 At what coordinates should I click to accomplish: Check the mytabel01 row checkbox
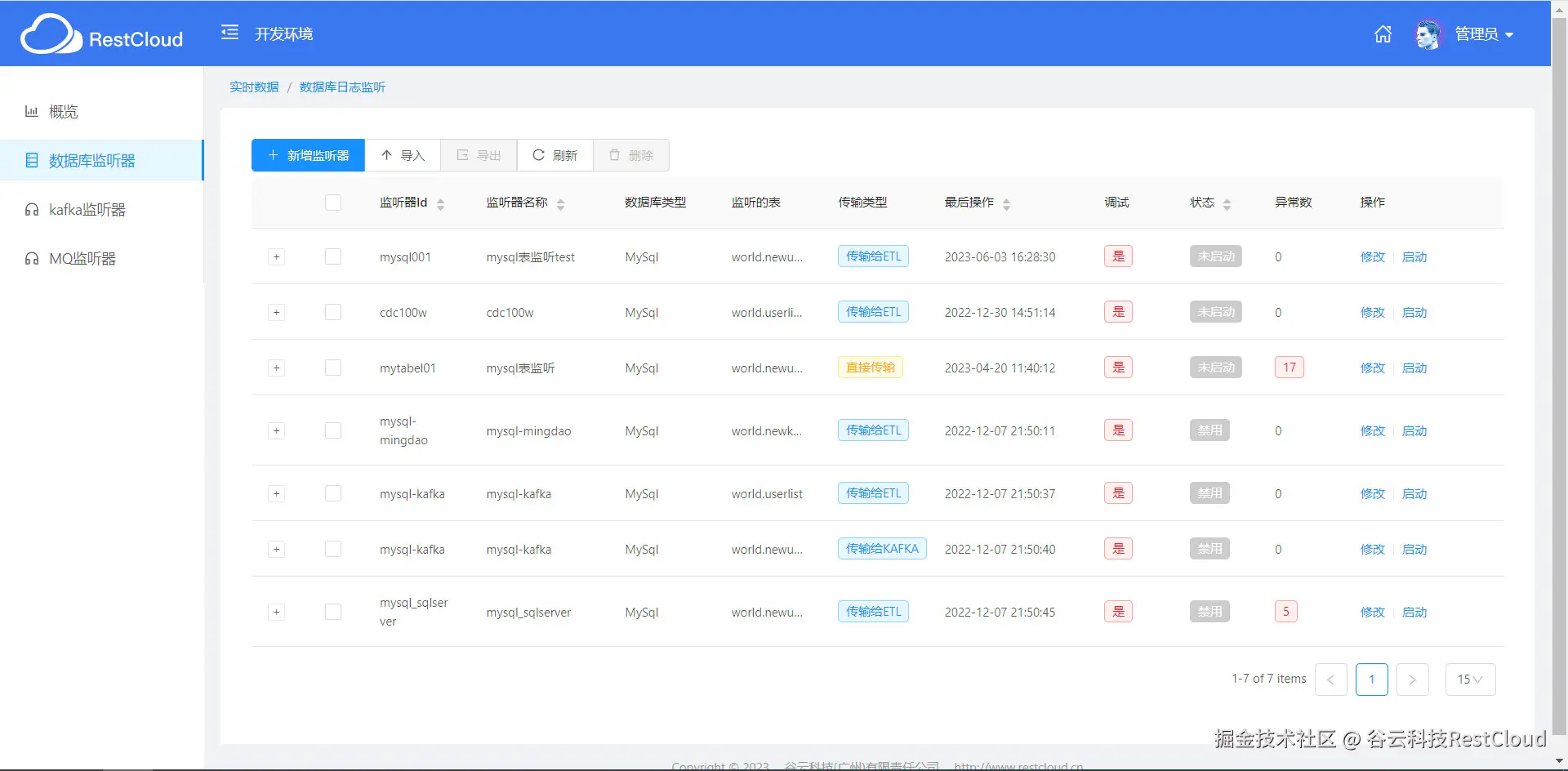point(333,368)
